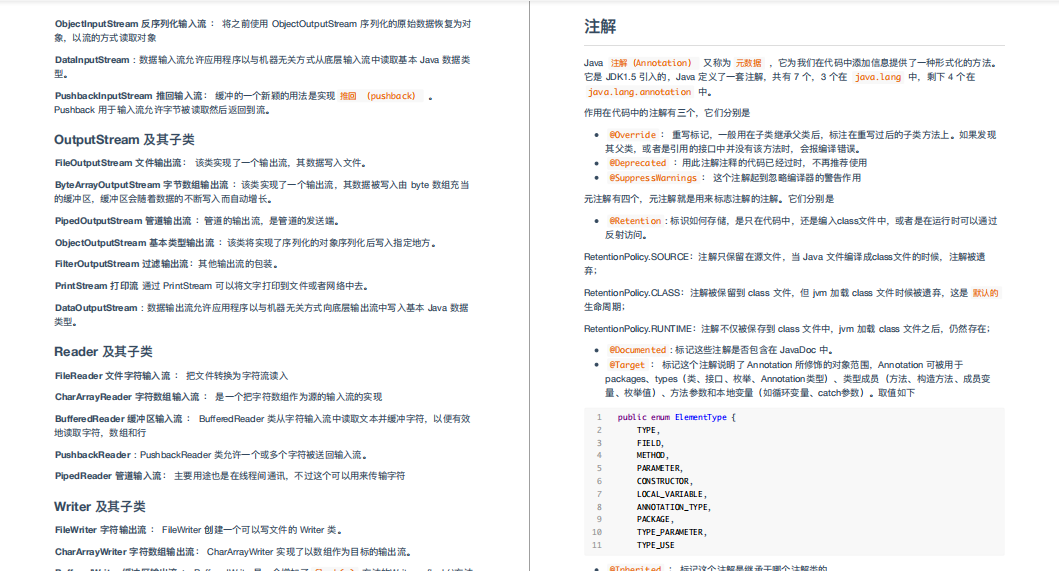Select "PipedReader 管道输入流" term
Screen dimensions: 1059x571
(x=108, y=476)
